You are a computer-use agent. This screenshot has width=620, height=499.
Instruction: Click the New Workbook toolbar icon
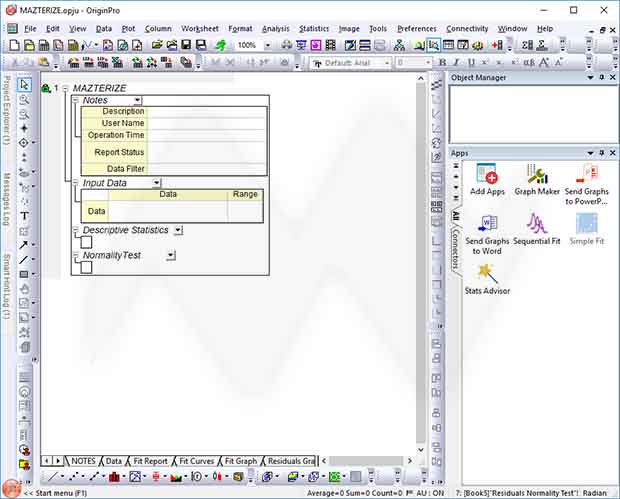[x=43, y=45]
